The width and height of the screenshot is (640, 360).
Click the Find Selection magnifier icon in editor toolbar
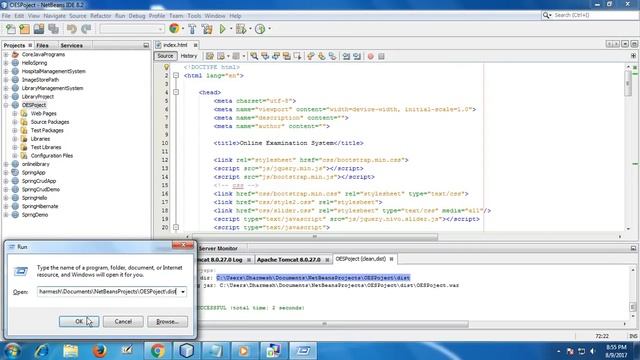pos(254,56)
